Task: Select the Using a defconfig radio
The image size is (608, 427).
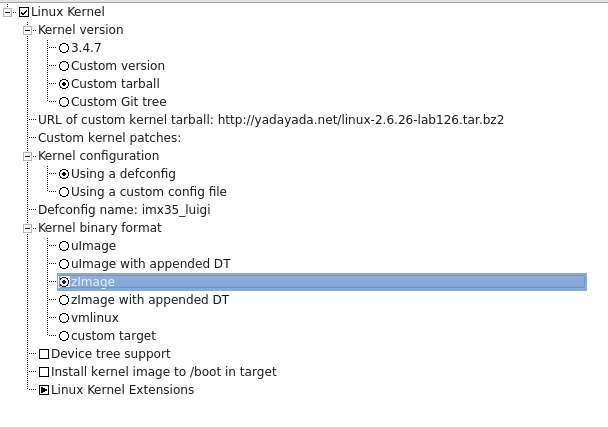Action: pyautogui.click(x=64, y=174)
